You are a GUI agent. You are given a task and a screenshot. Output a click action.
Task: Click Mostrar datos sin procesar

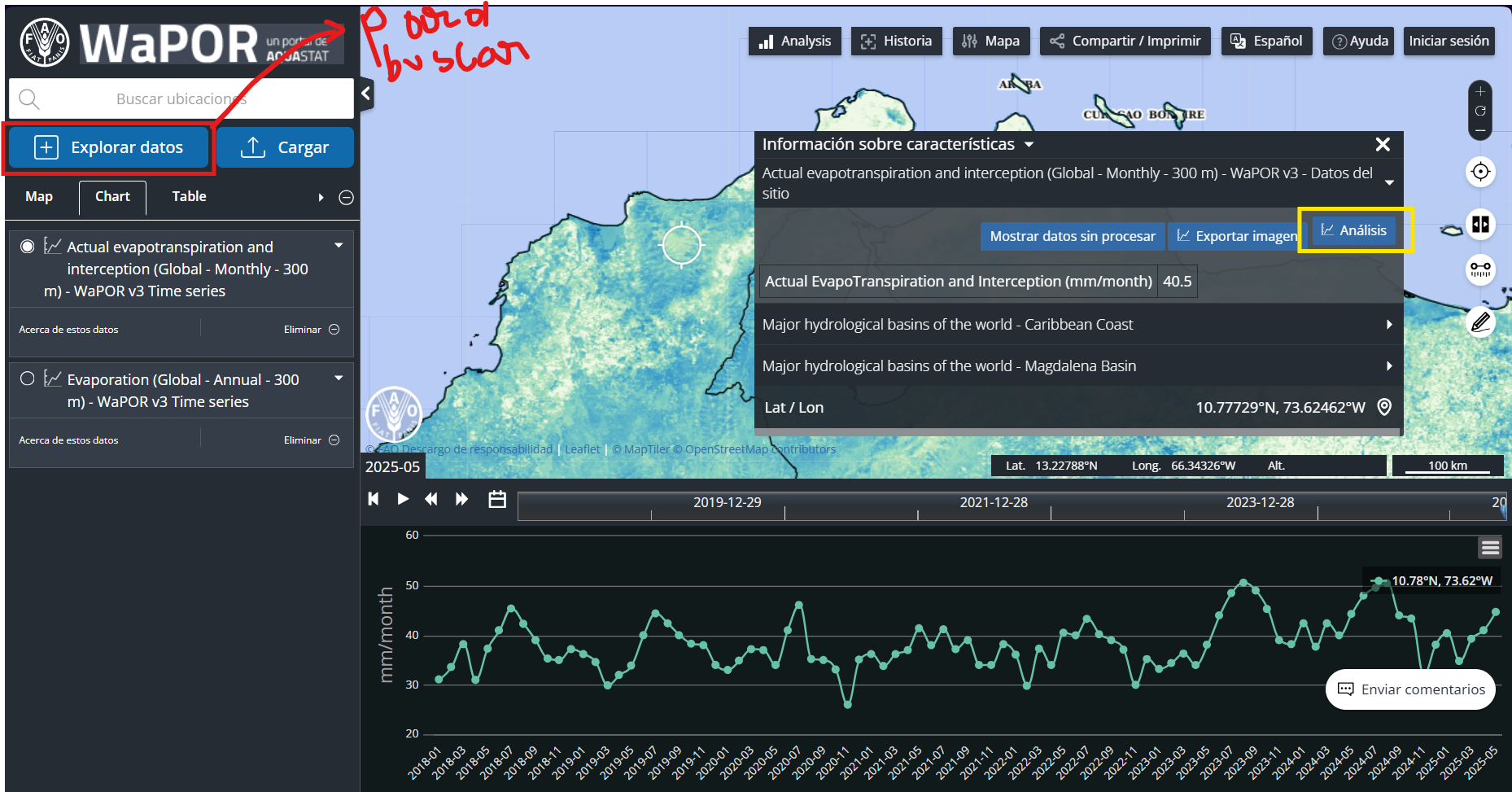click(x=1073, y=236)
